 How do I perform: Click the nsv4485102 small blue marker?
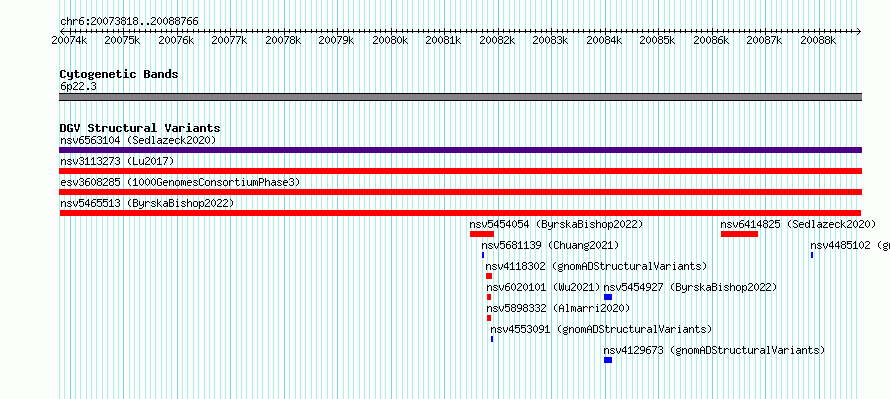812,255
